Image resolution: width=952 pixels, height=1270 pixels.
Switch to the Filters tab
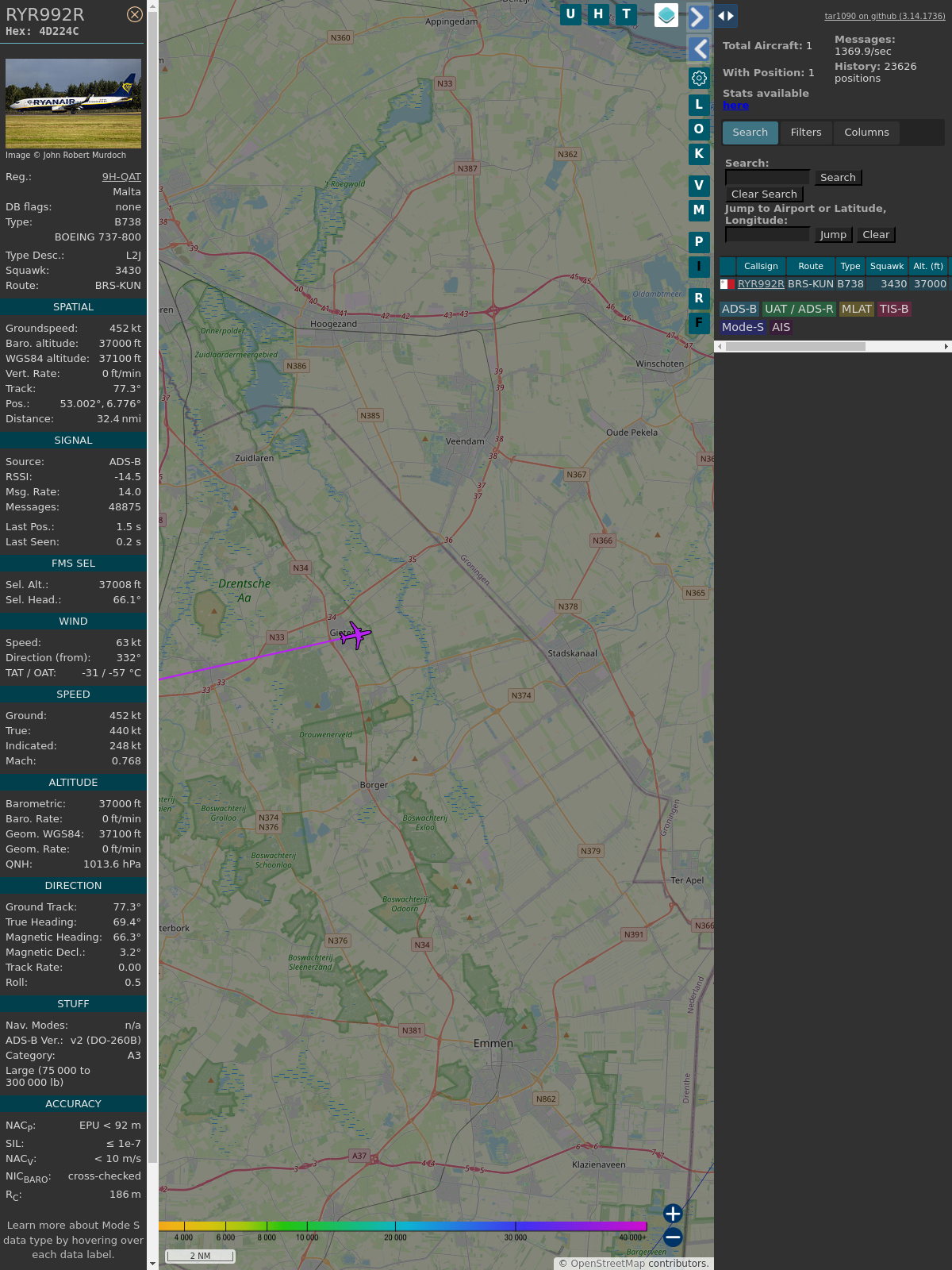click(806, 133)
